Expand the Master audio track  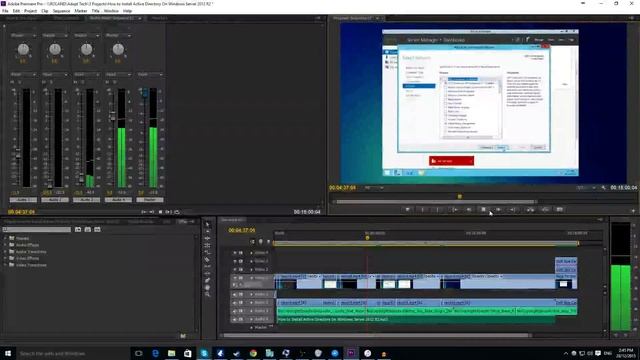coord(251,327)
